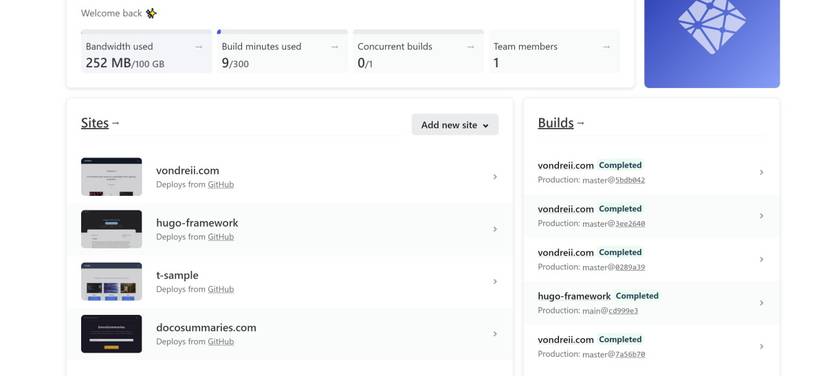825x376 pixels.
Task: Open commit cd999e3 link
Action: click(623, 311)
